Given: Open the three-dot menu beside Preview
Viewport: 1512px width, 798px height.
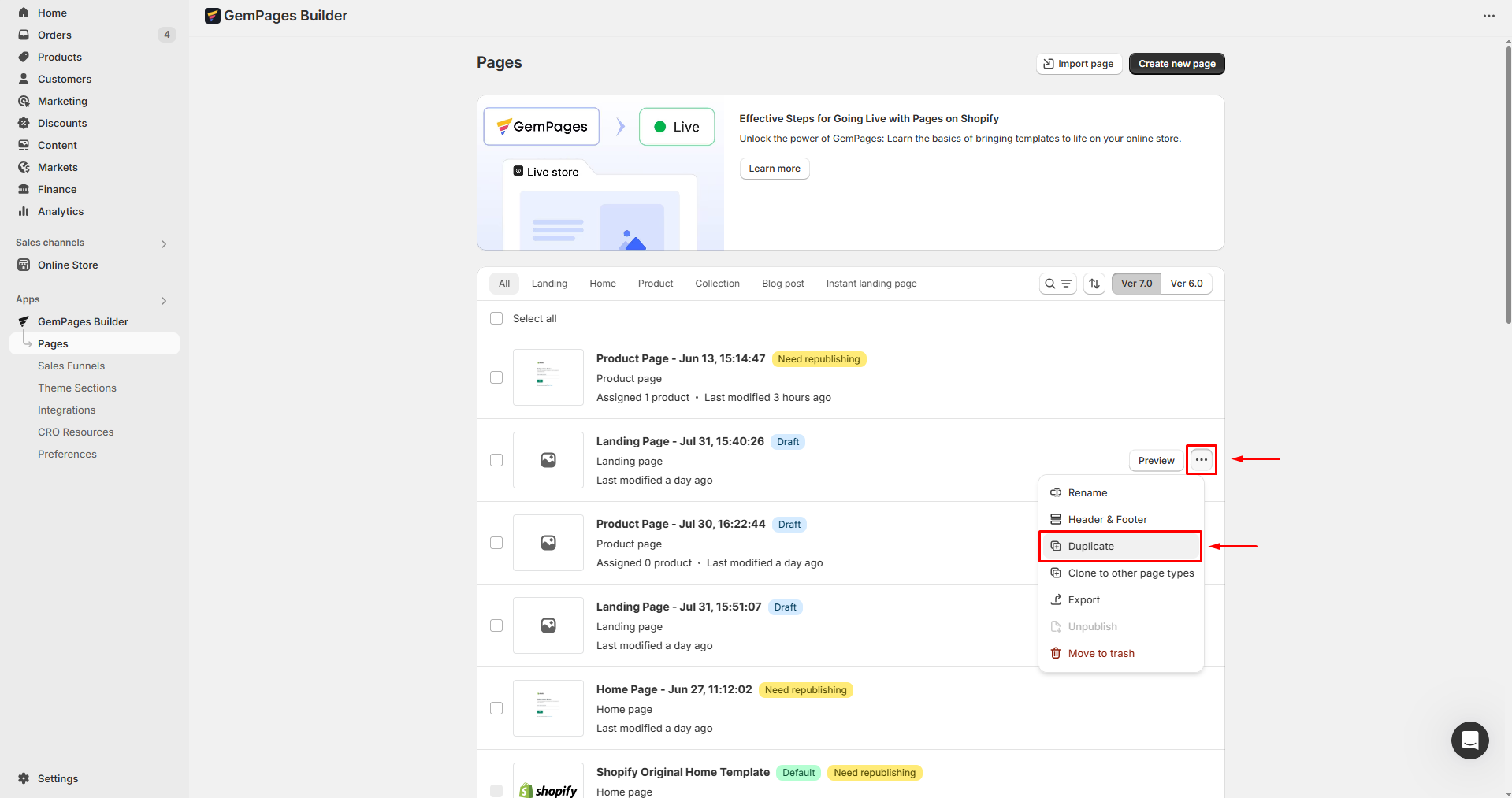Looking at the screenshot, I should pyautogui.click(x=1201, y=460).
